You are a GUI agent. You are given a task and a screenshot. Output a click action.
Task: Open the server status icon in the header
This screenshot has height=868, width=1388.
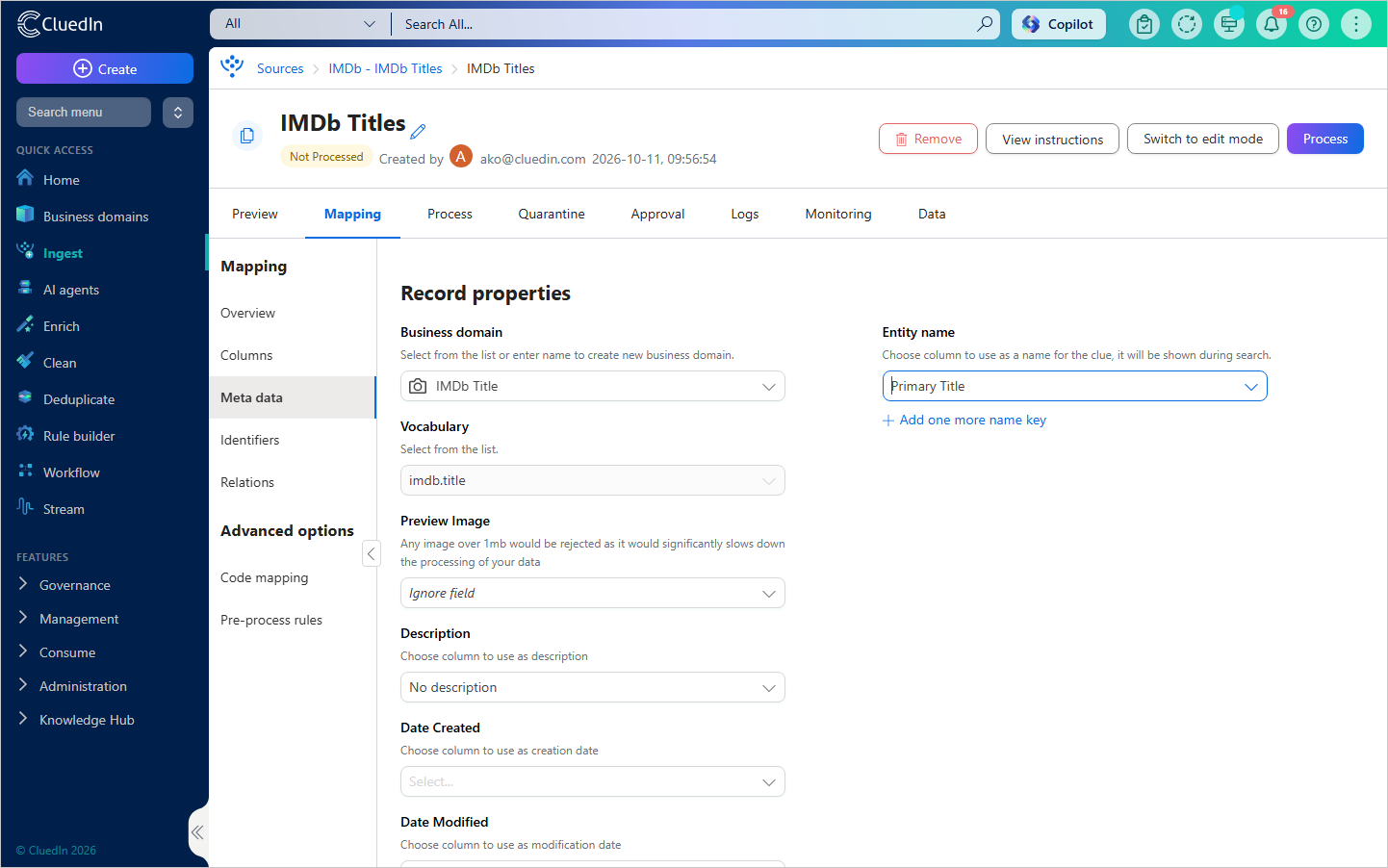coord(1229,24)
